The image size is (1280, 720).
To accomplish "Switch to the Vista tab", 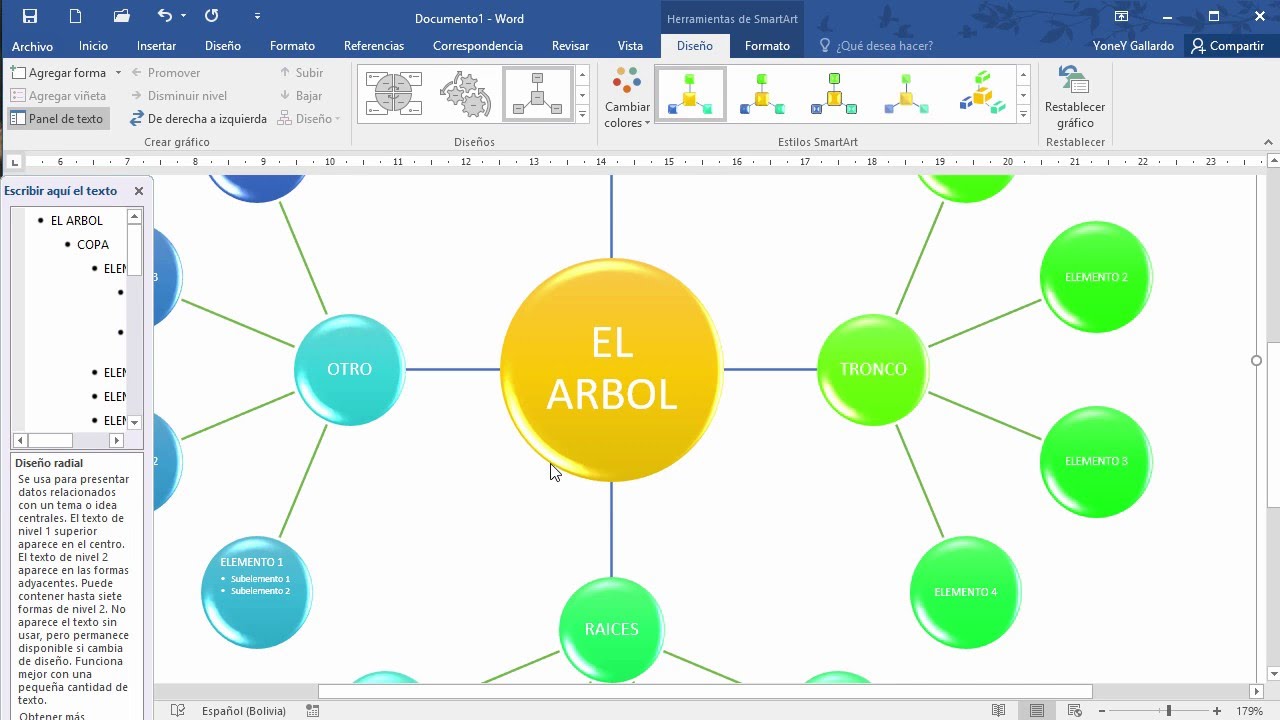I will [x=630, y=46].
